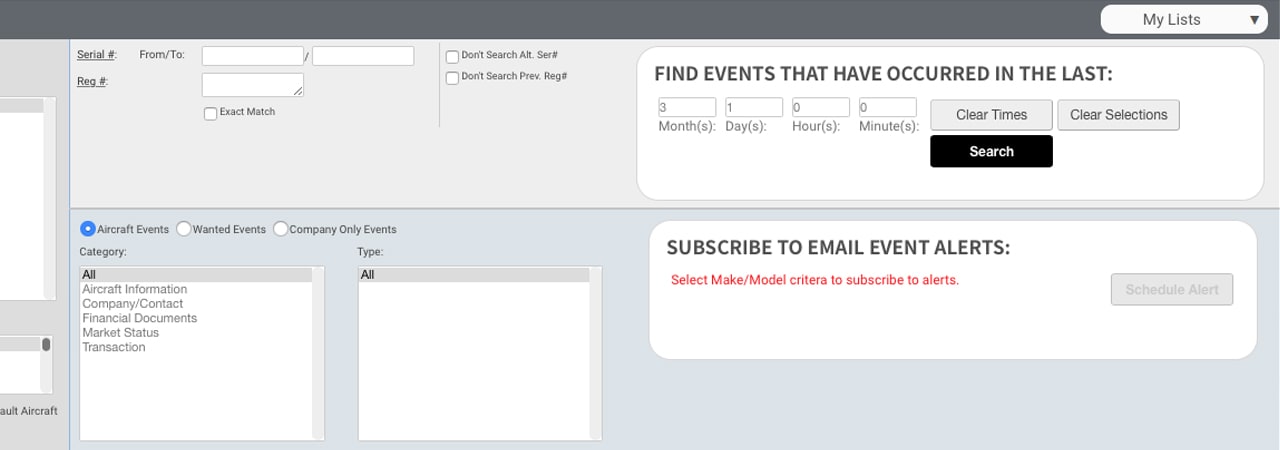Enable the Exact Match checkbox
The height and width of the screenshot is (450, 1280).
point(210,113)
